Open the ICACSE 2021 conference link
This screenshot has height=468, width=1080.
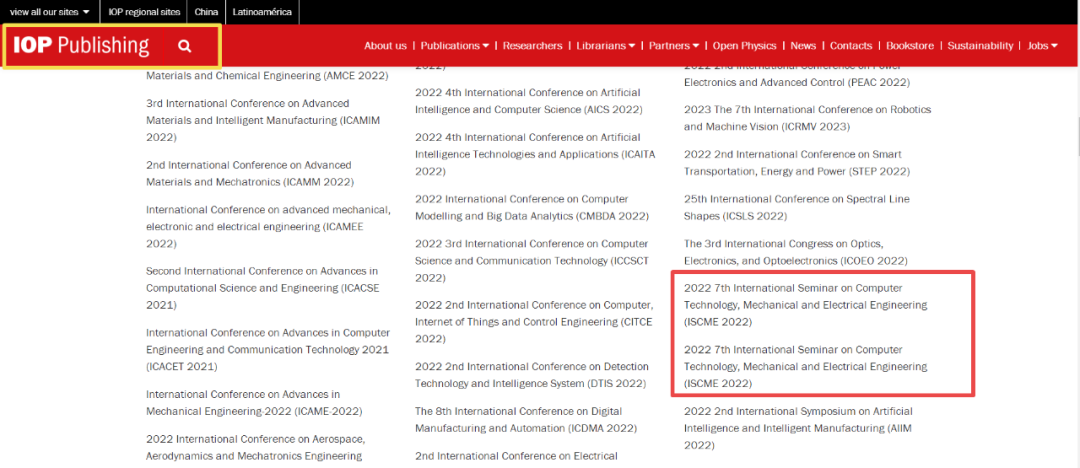tap(262, 288)
